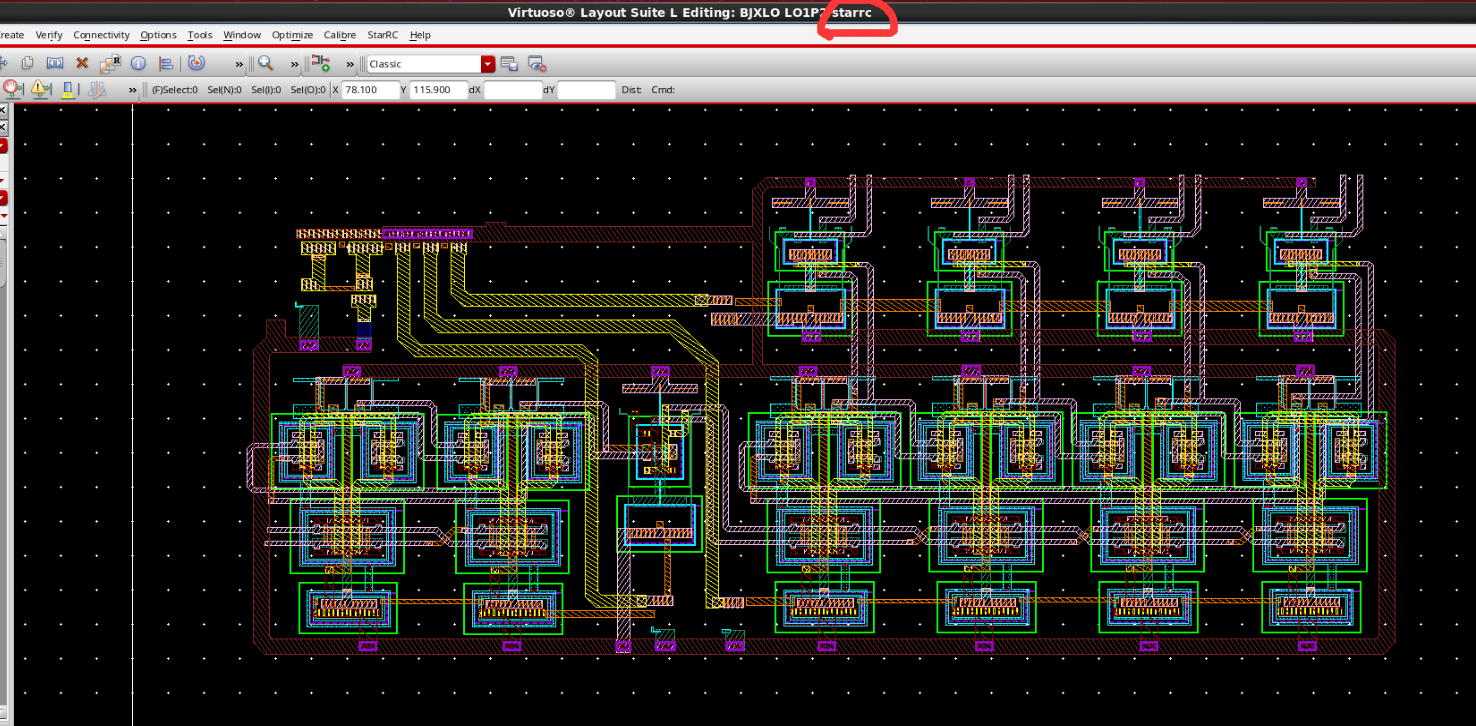Click the magnifier Zoom In icon
The image size is (1476, 726).
click(x=266, y=63)
